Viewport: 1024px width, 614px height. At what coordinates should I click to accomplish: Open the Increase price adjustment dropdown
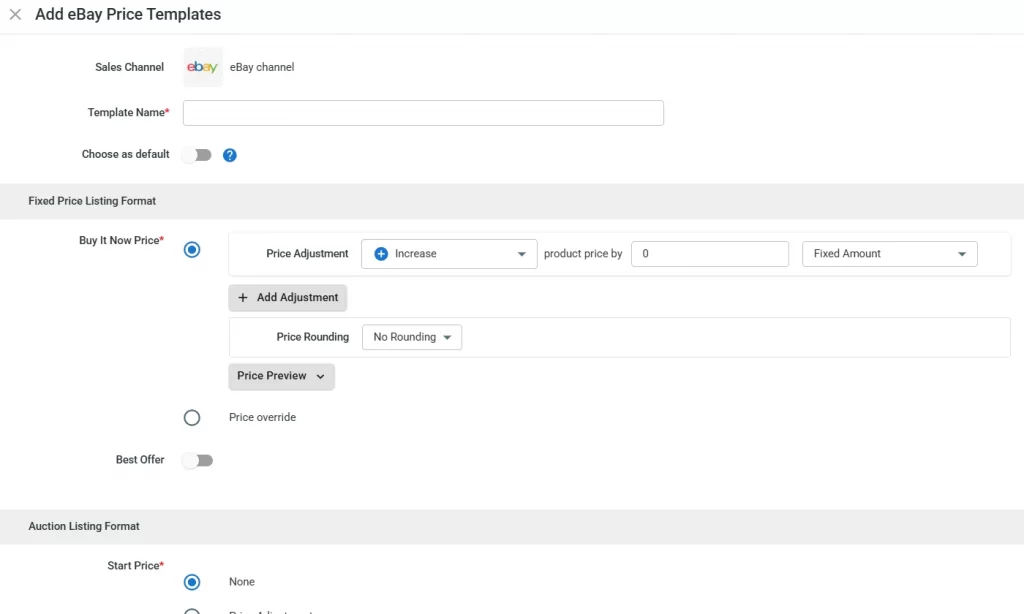tap(448, 254)
